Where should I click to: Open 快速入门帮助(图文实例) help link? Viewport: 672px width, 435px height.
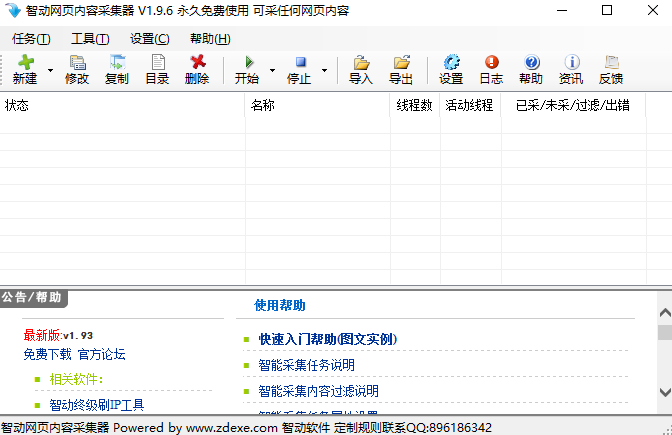coord(328,339)
